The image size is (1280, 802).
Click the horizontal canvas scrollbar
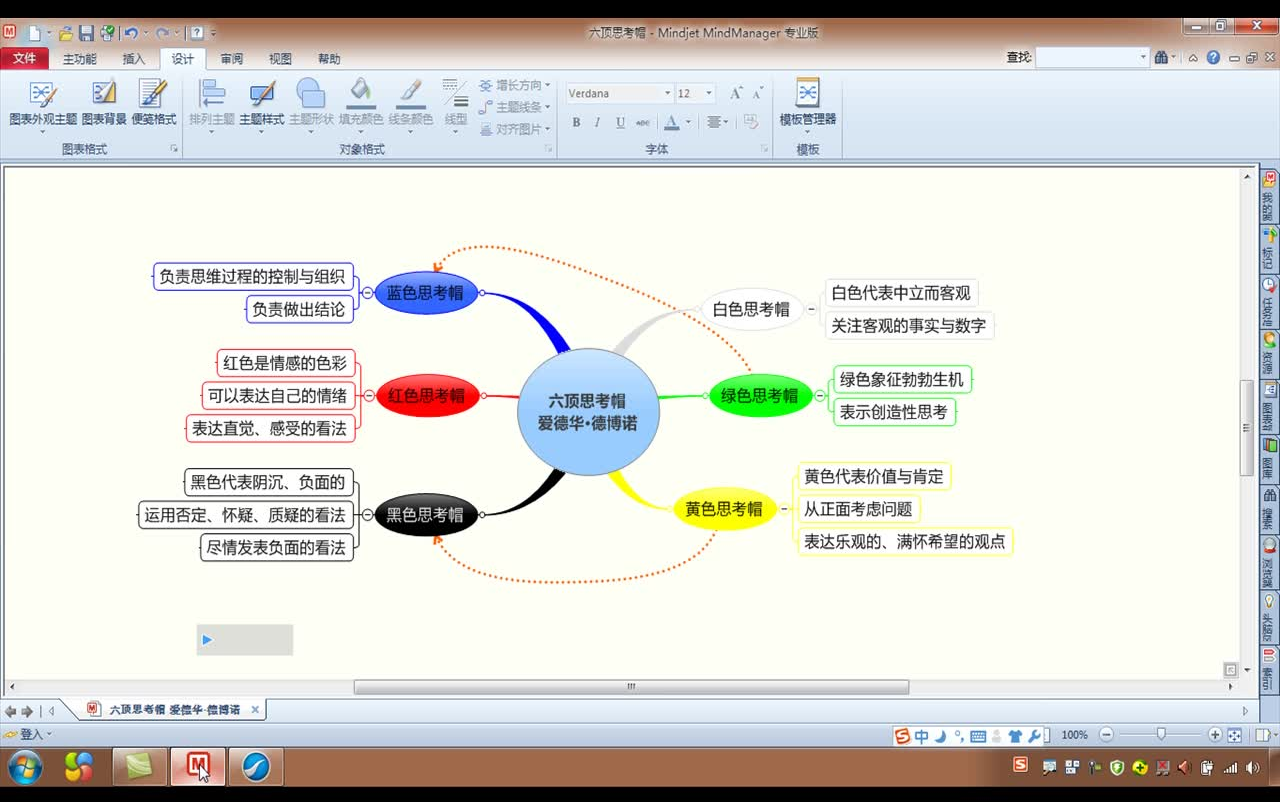[630, 687]
